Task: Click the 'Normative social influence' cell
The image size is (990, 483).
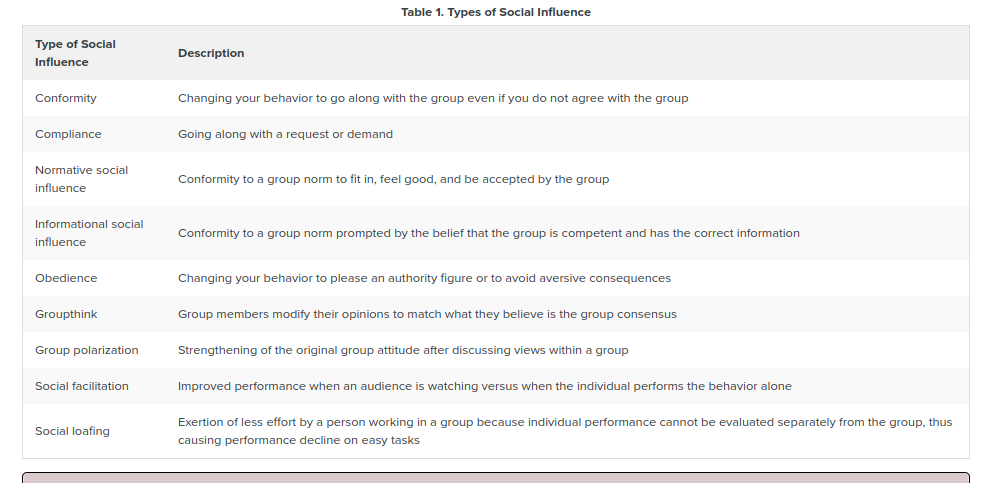Action: coord(81,179)
